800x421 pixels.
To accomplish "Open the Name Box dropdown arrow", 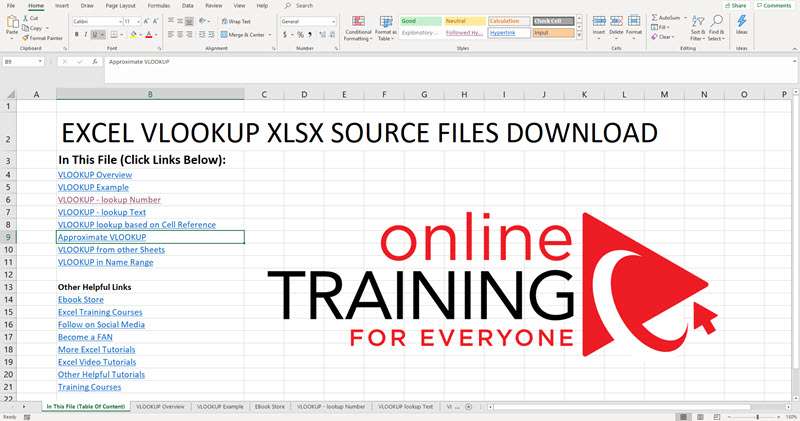I will 40,62.
